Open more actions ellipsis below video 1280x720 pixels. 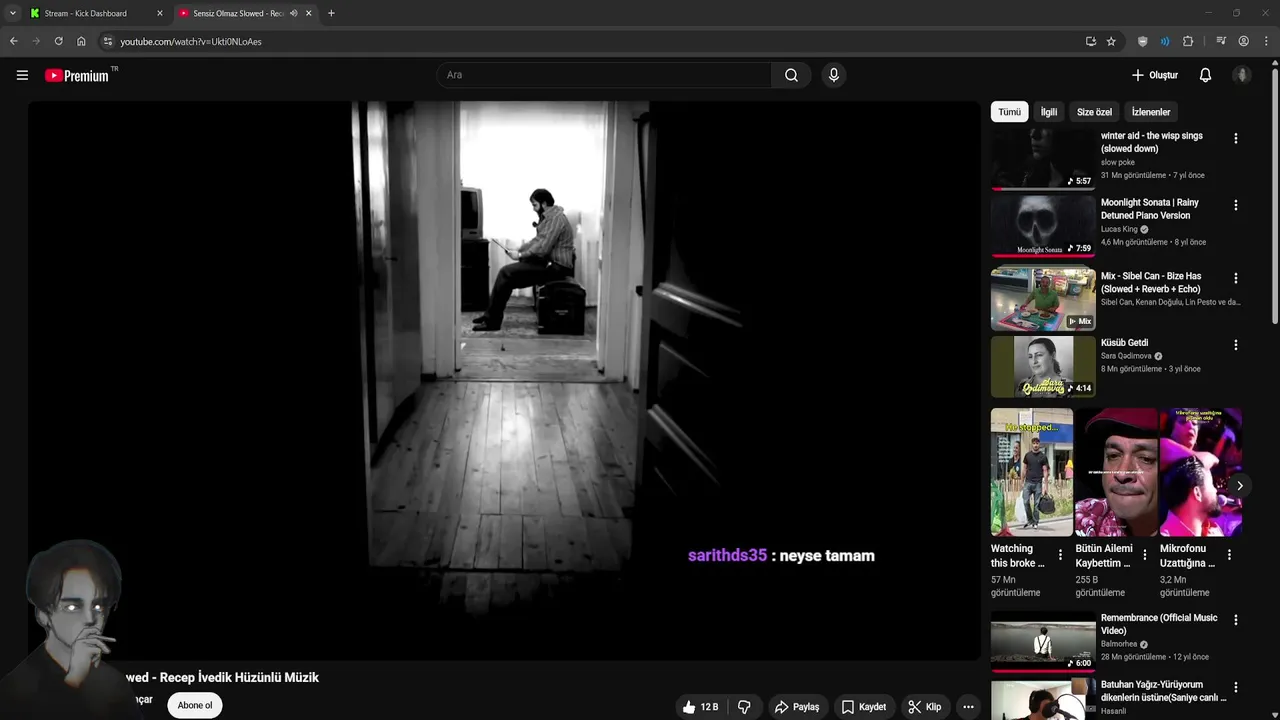pos(968,707)
